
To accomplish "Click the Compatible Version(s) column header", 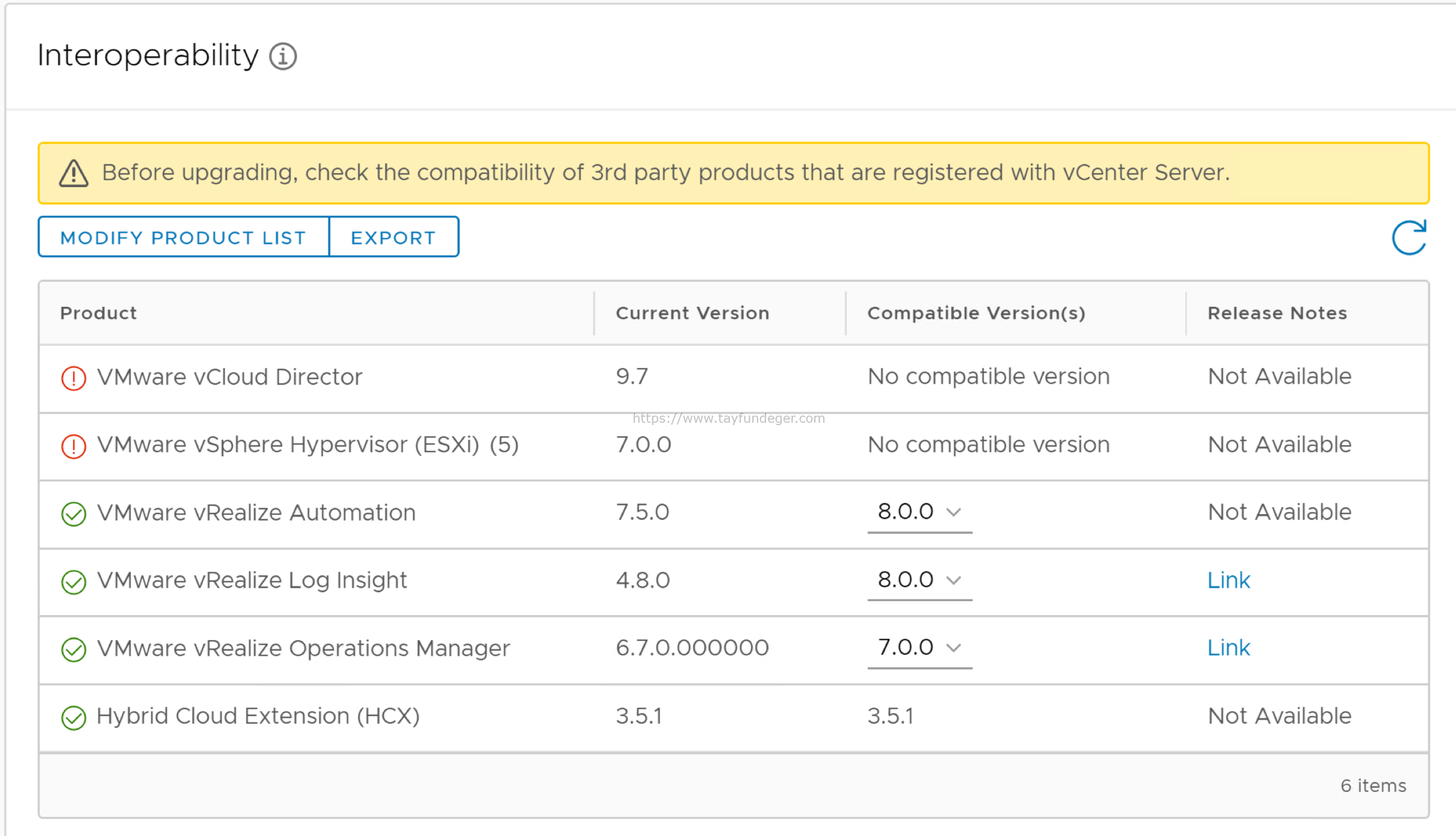I will 976,313.
